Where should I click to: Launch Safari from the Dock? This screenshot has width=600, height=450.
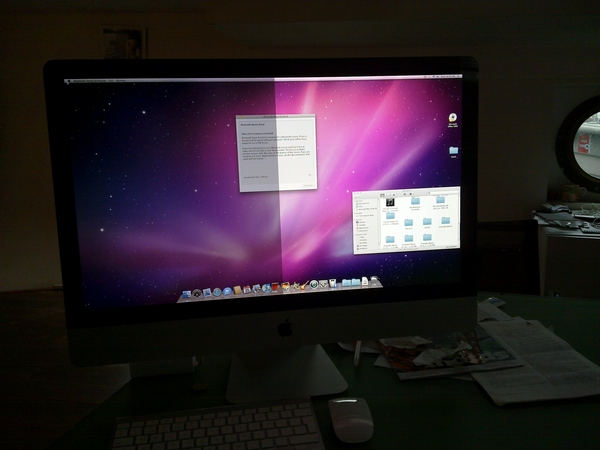click(217, 292)
